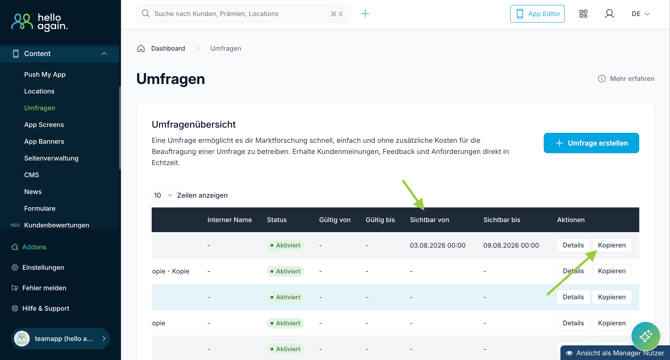
Task: Open Einstellungen section
Action: pyautogui.click(x=43, y=267)
